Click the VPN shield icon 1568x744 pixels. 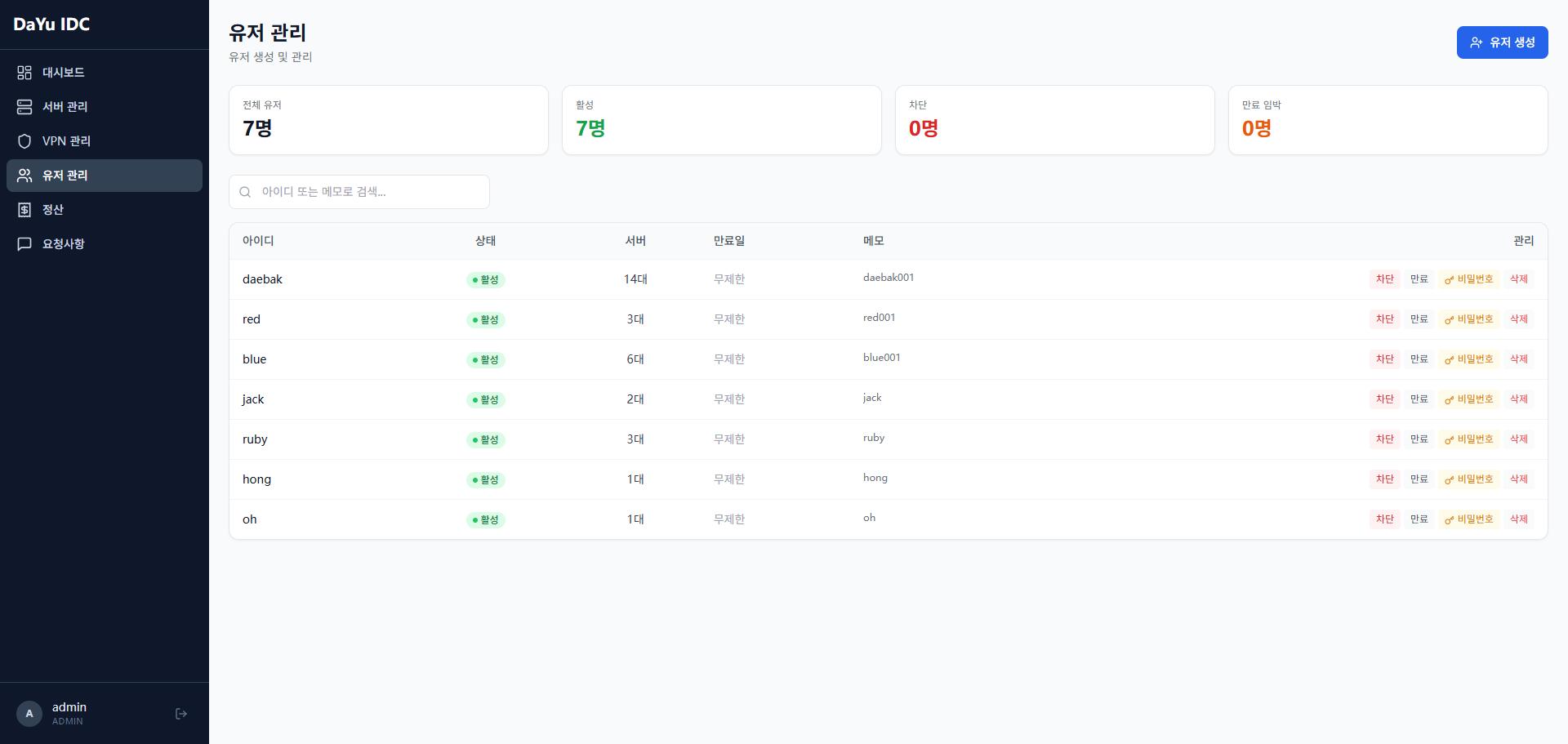(24, 141)
